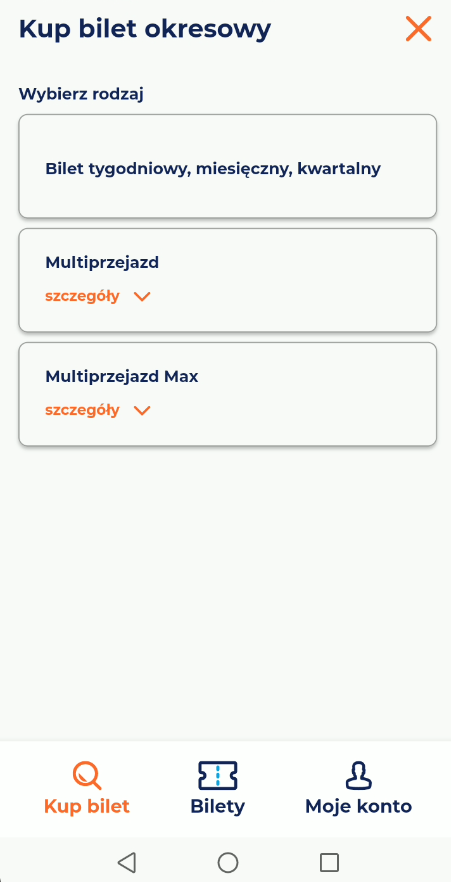
Task: Tap the person icon above Moje konto
Action: pos(358,776)
